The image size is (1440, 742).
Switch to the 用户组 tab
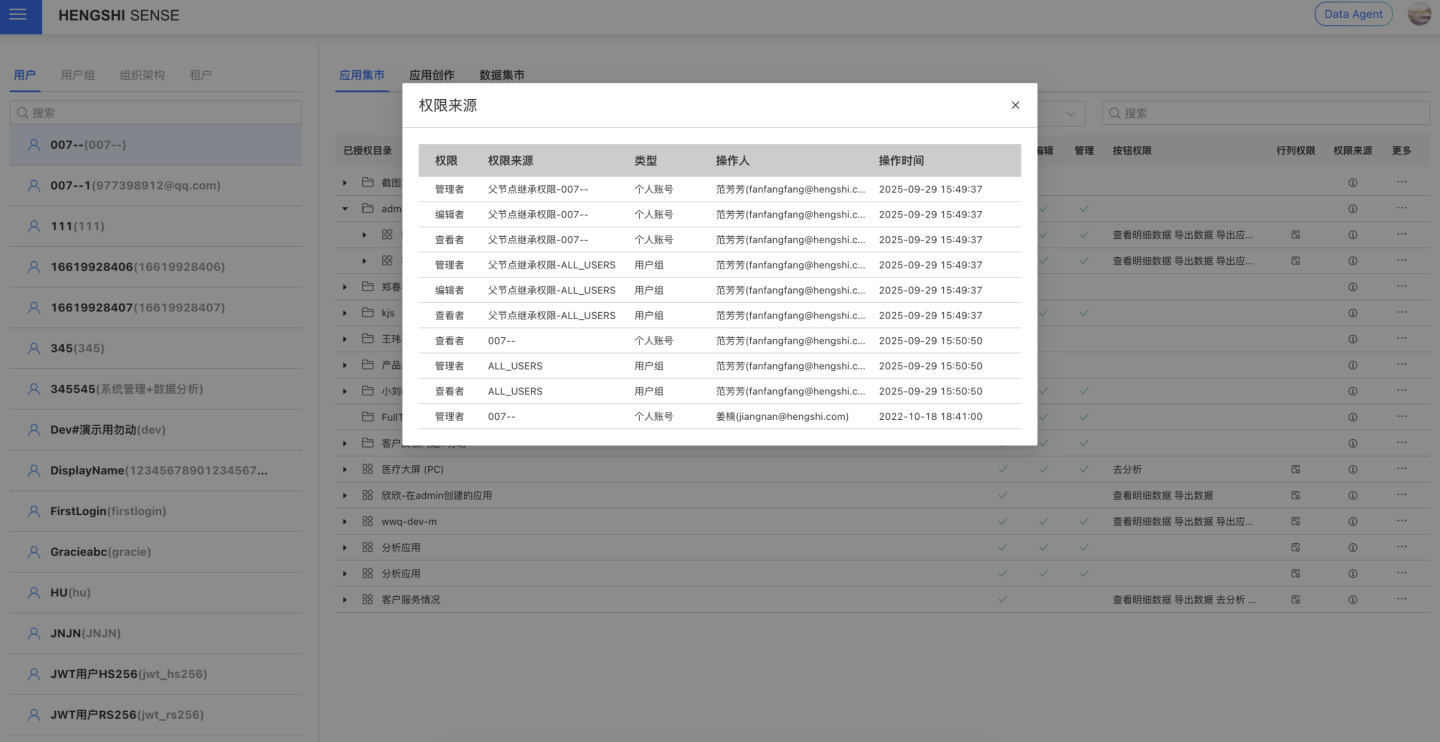[x=77, y=75]
